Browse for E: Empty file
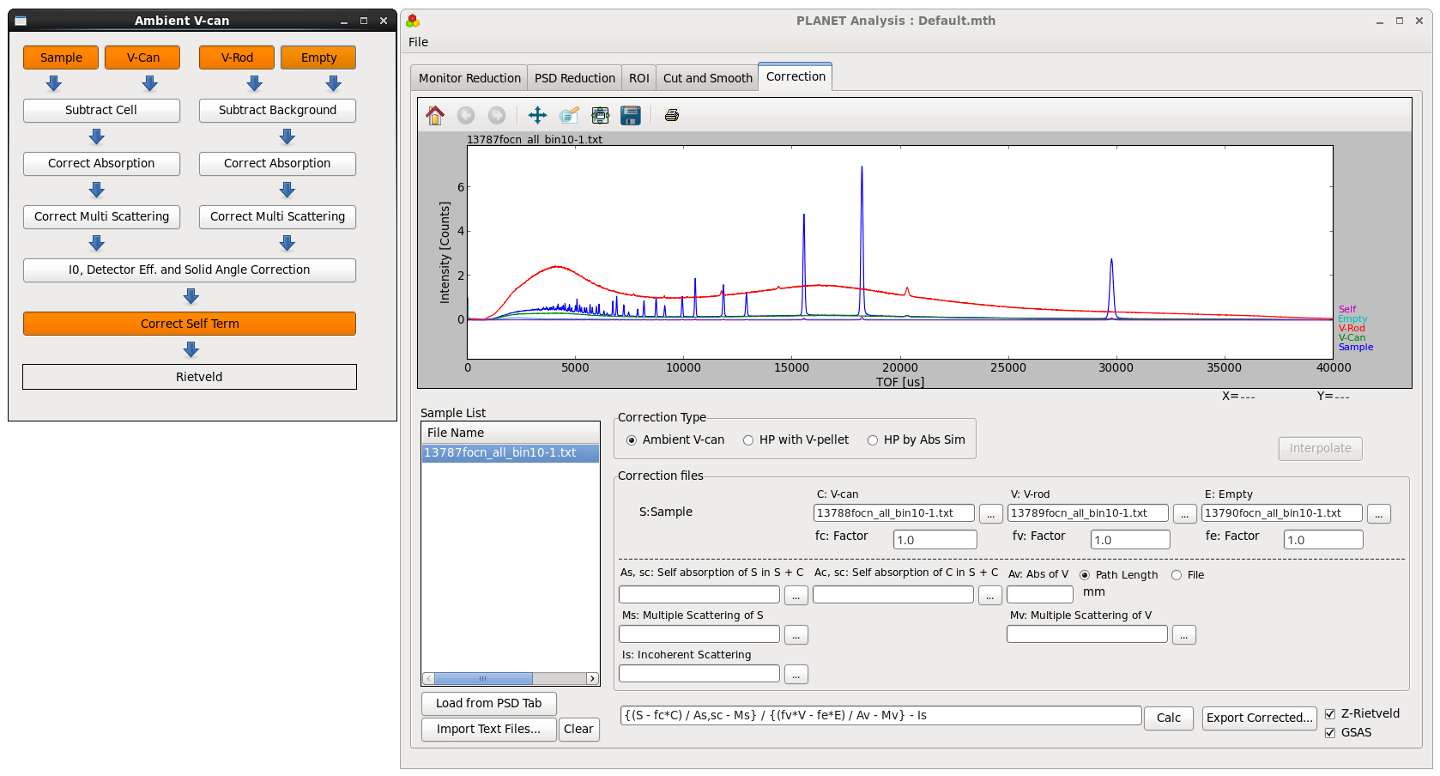The height and width of the screenshot is (776, 1440). click(x=1378, y=513)
